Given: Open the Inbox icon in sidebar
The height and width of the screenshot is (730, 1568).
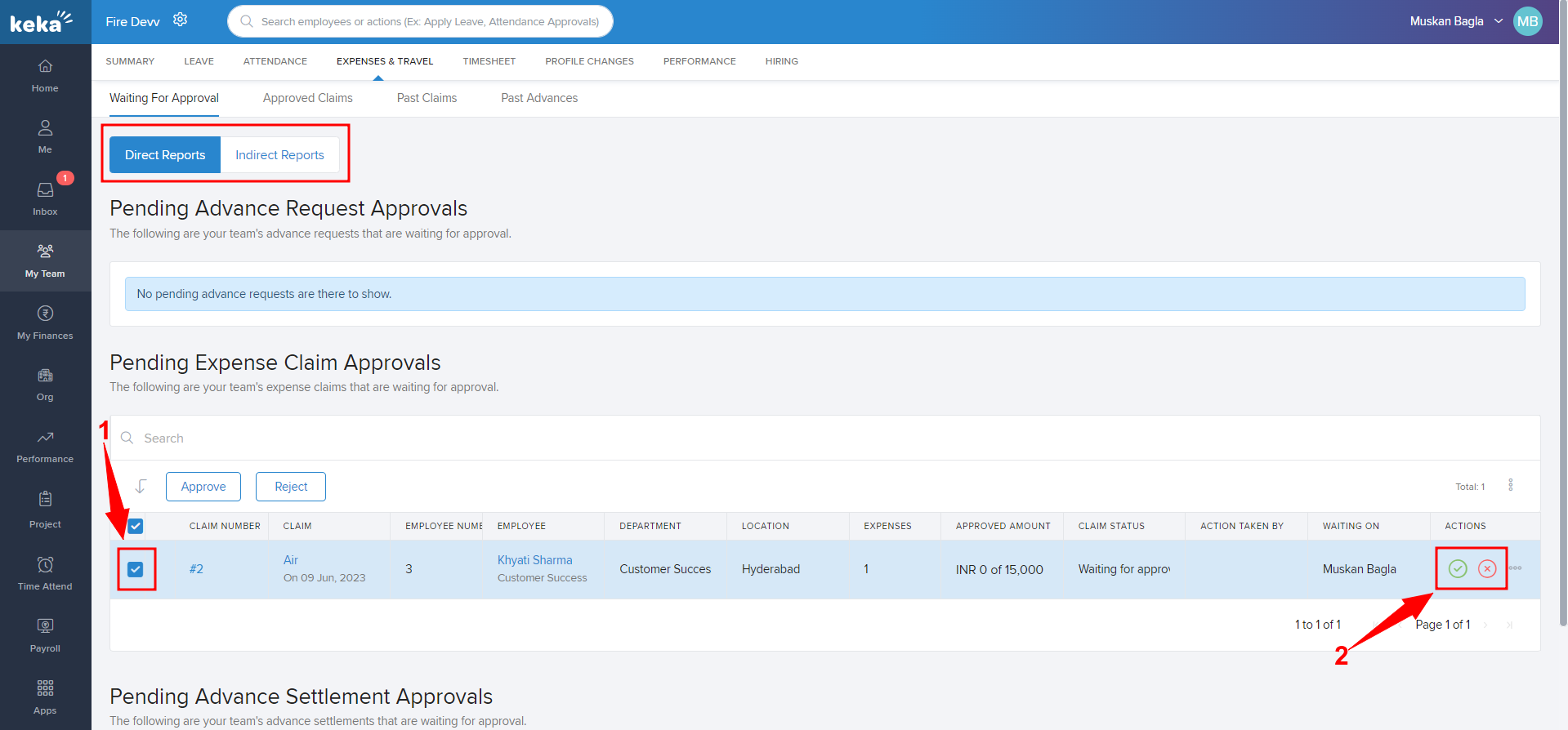Looking at the screenshot, I should (x=45, y=190).
